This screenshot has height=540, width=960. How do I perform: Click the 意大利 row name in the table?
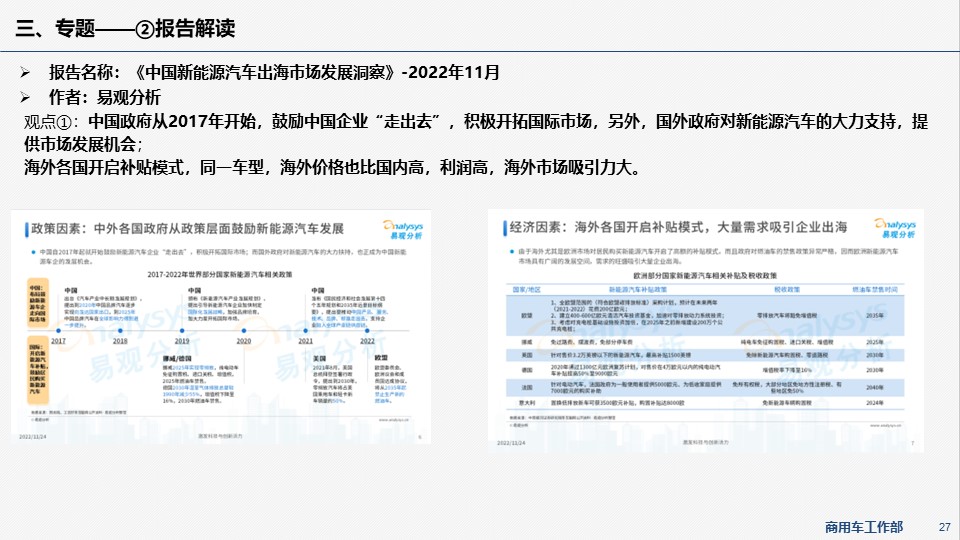tap(527, 403)
